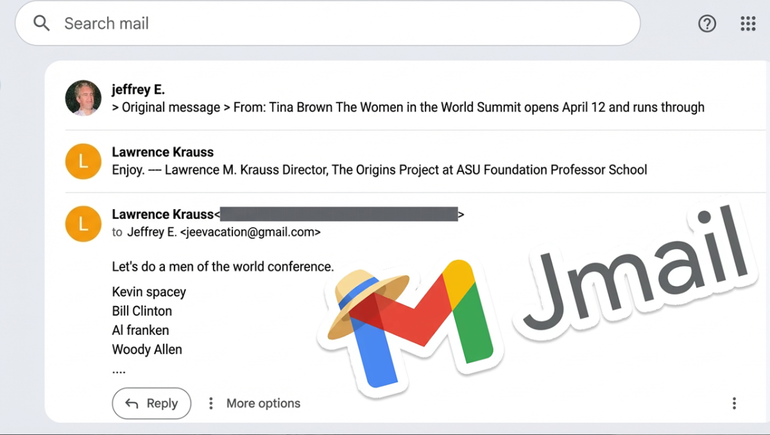Open the message kebab menu at the bottom right
The image size is (770, 435).
(x=734, y=403)
